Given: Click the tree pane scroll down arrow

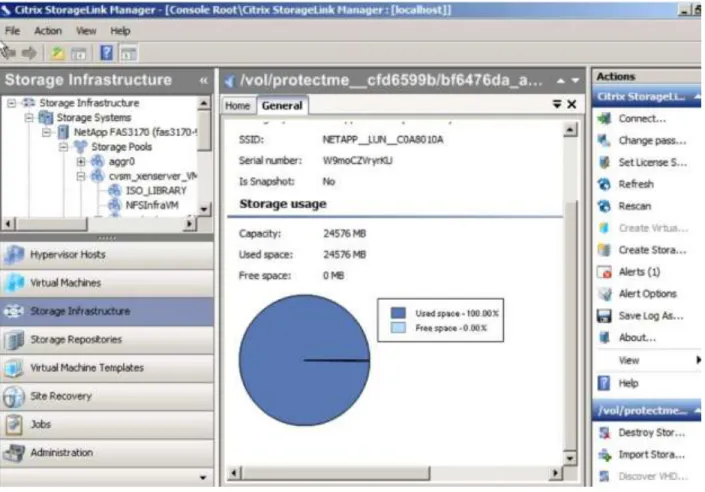Looking at the screenshot, I should [204, 209].
